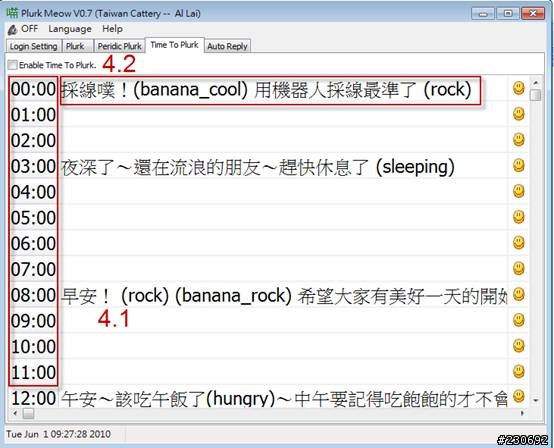Switch to the Peridic Plurk tab

(119, 46)
